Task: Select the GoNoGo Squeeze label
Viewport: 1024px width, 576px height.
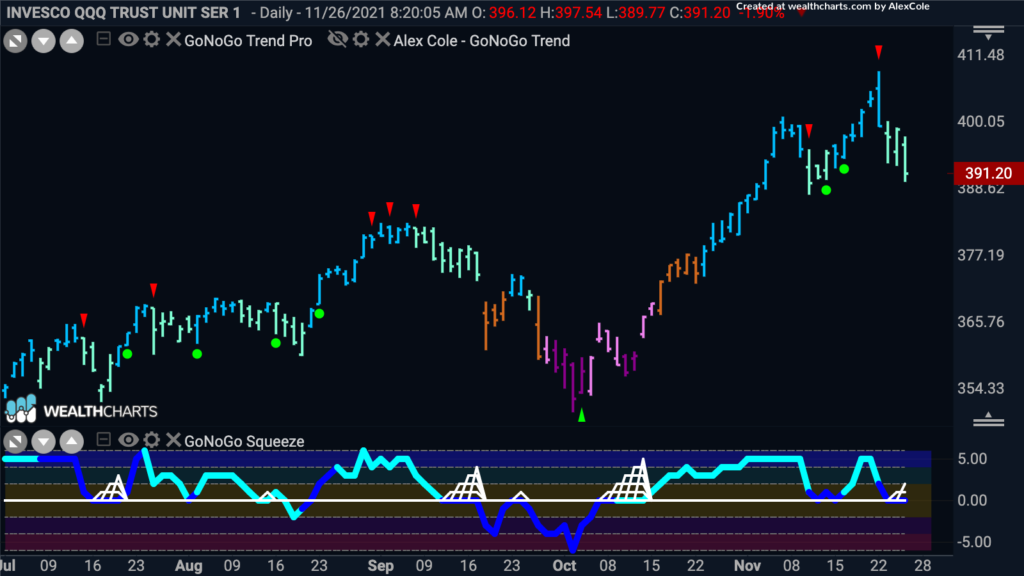Action: (x=244, y=441)
